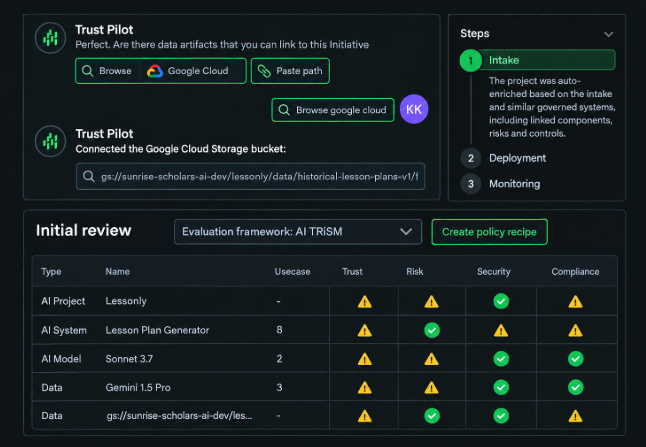Select the Intake step
The image size is (646, 447).
tap(537, 60)
